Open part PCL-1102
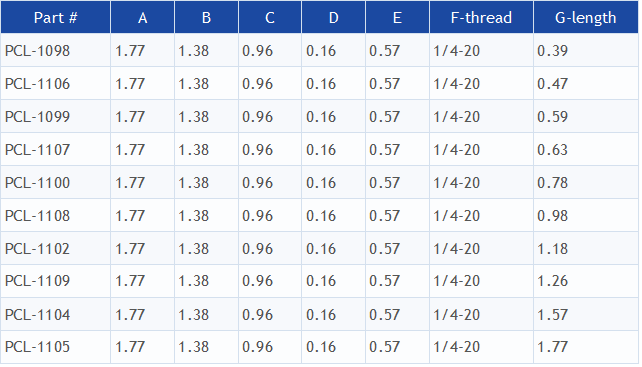Image resolution: width=642 pixels, height=367 pixels. 37,249
